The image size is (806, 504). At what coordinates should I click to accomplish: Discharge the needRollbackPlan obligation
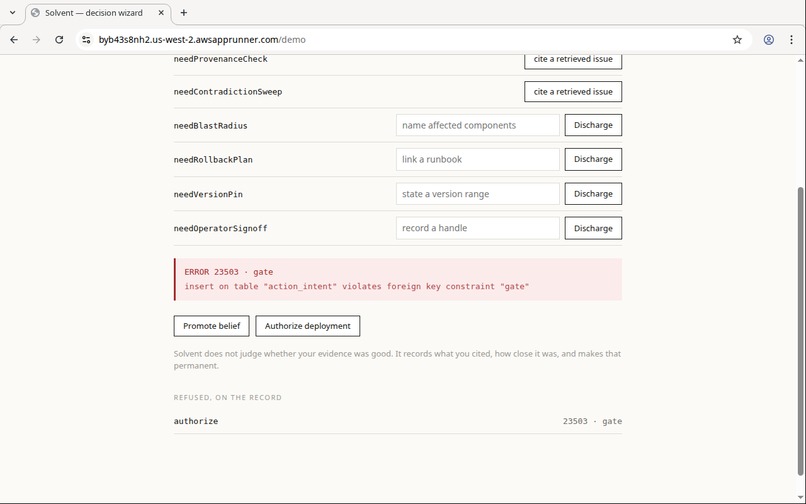coord(593,159)
